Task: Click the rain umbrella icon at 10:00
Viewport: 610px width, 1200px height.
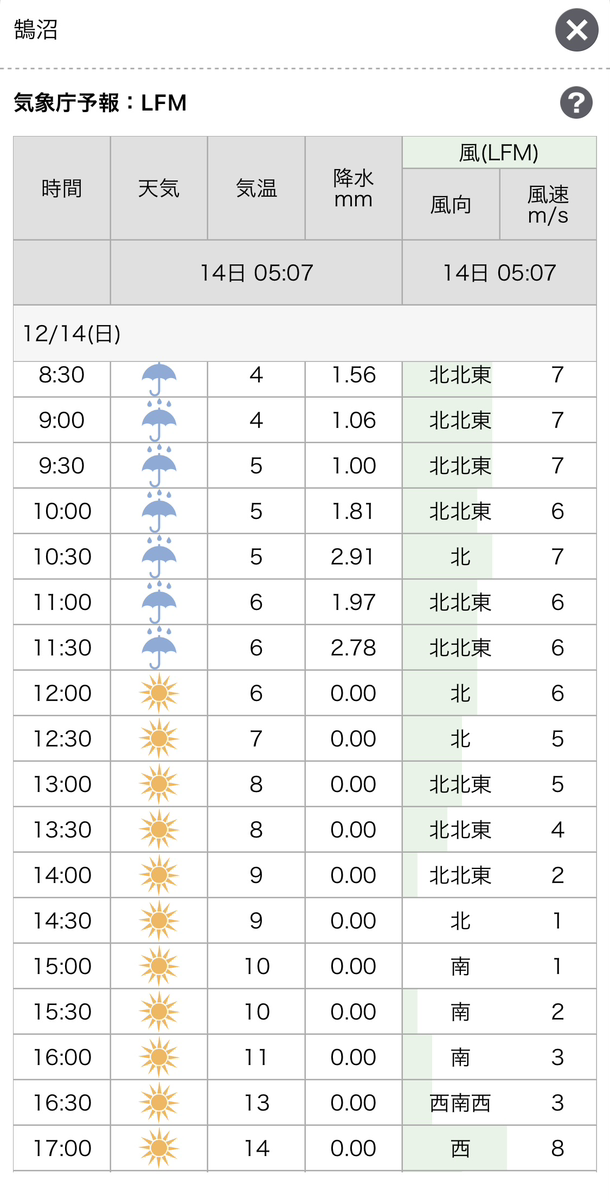Action: [159, 511]
